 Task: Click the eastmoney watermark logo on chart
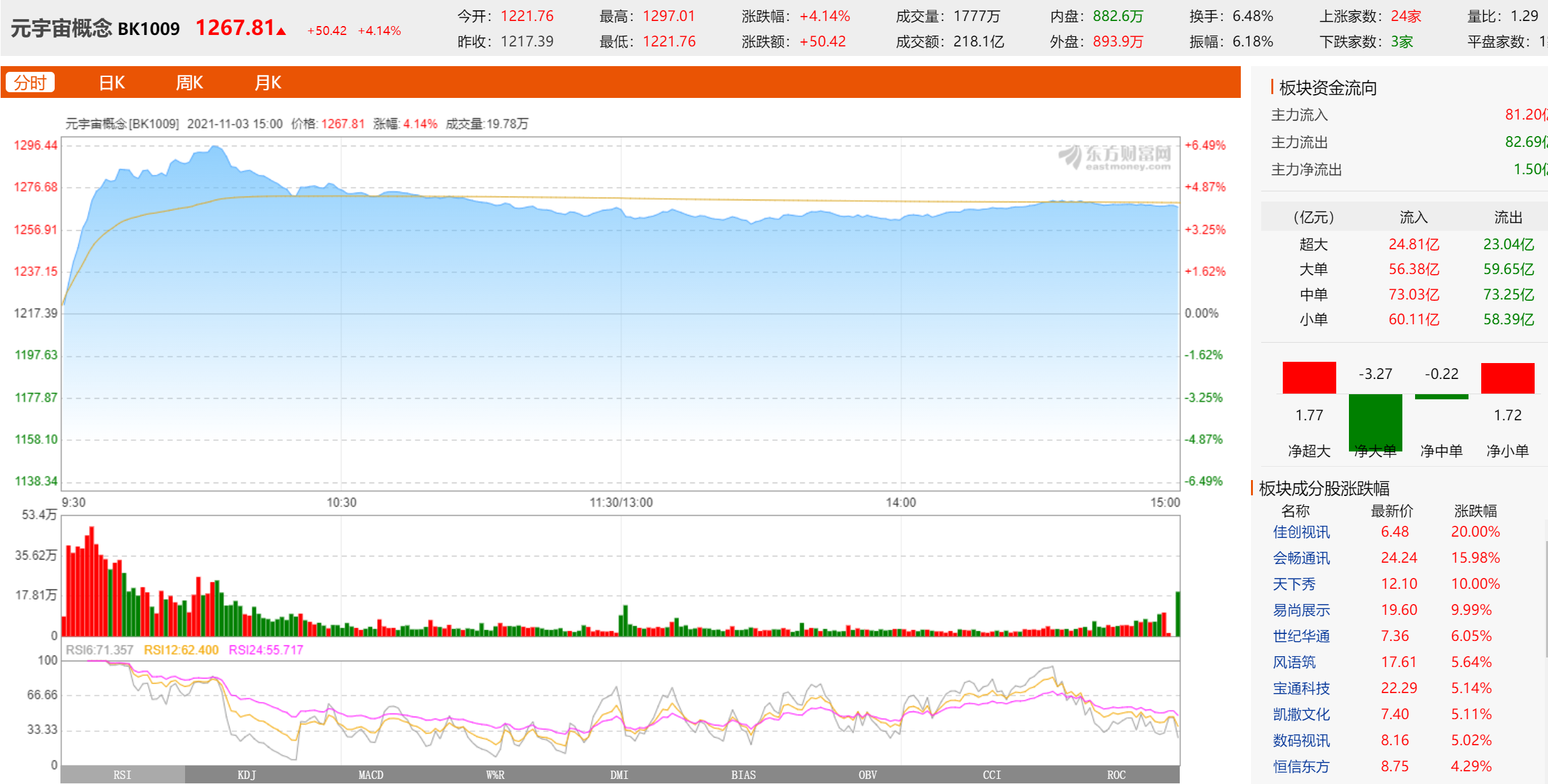pos(1115,156)
